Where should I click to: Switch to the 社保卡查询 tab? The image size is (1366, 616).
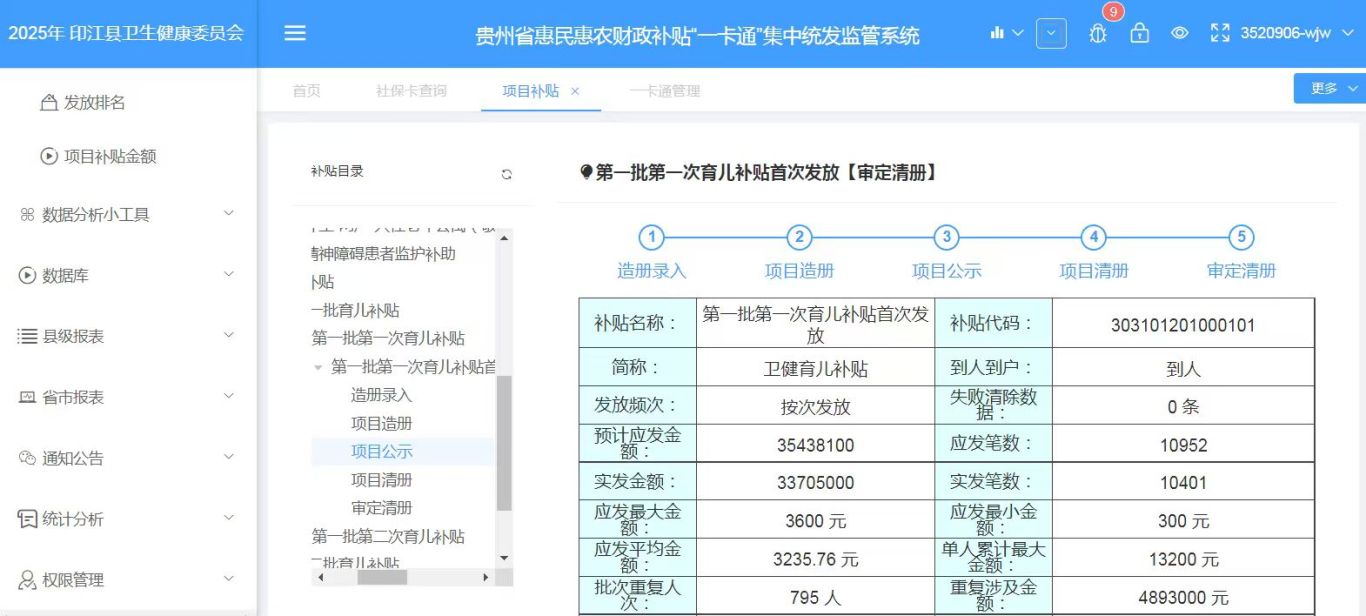click(411, 91)
